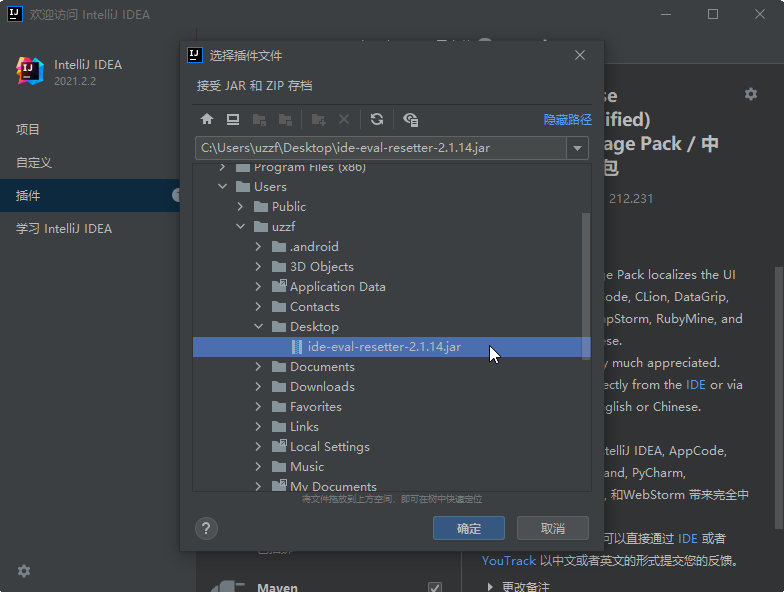Click the Application Data linked folder icon

[278, 286]
